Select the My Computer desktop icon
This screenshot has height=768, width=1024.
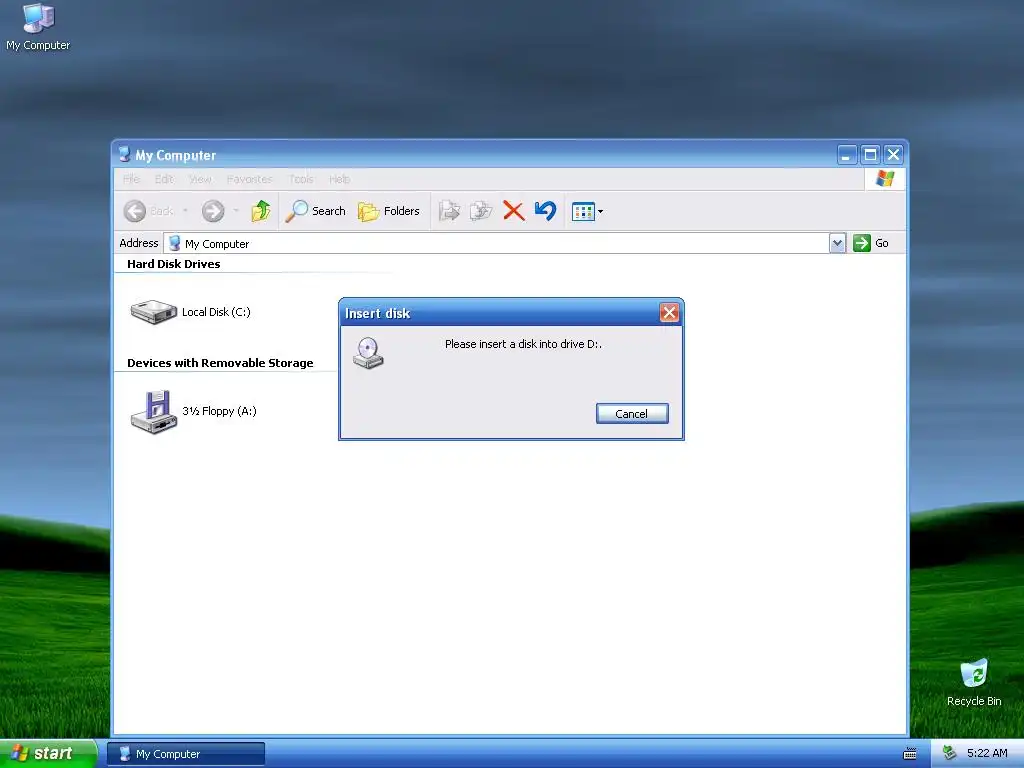38,27
